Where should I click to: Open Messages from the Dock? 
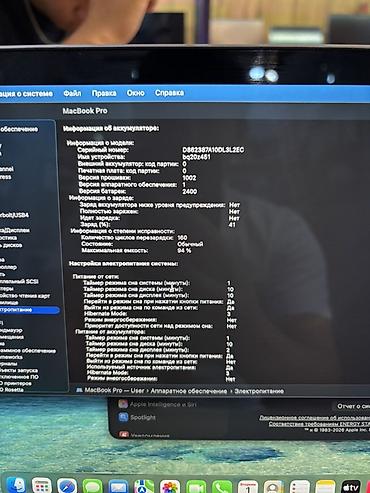92,487
